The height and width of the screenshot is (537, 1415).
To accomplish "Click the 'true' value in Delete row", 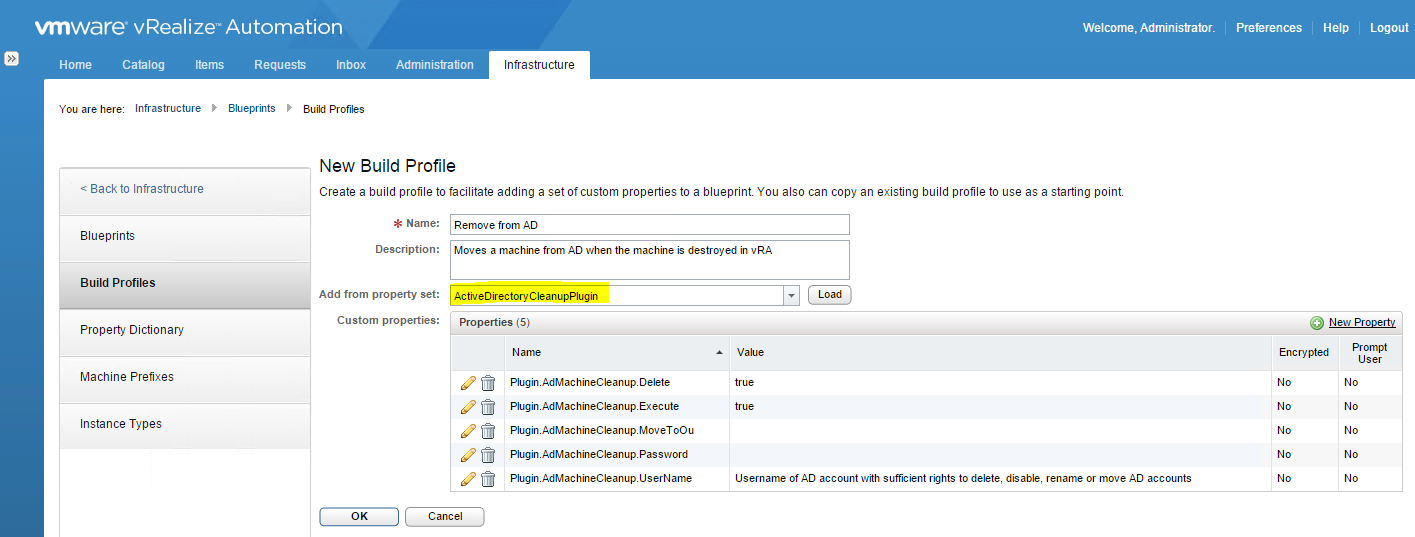I will coord(744,382).
